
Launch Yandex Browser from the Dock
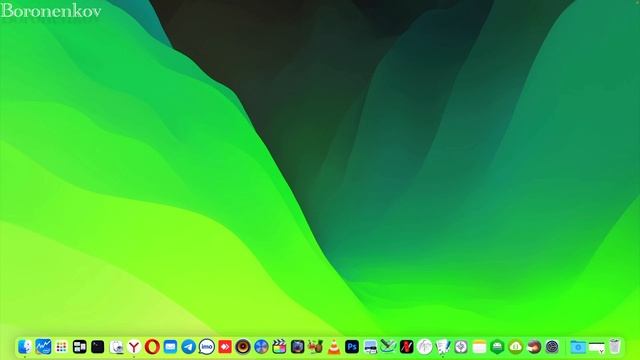(134, 347)
